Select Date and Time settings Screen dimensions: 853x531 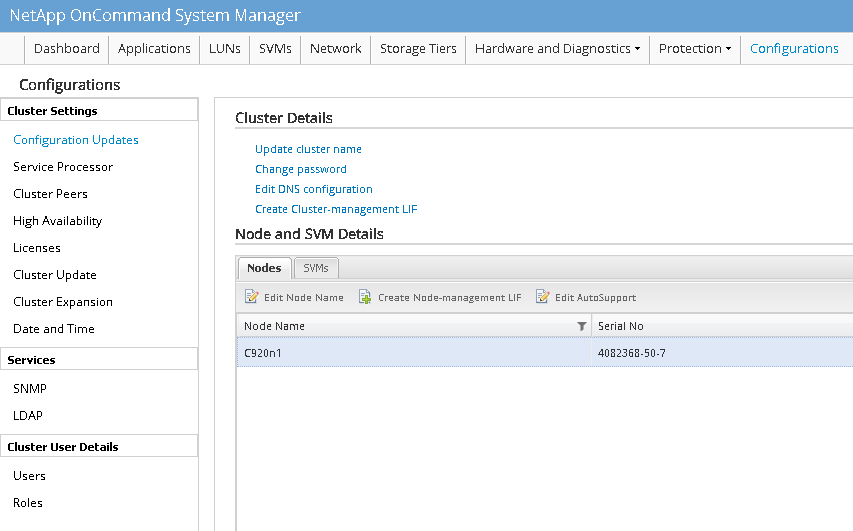click(x=54, y=329)
